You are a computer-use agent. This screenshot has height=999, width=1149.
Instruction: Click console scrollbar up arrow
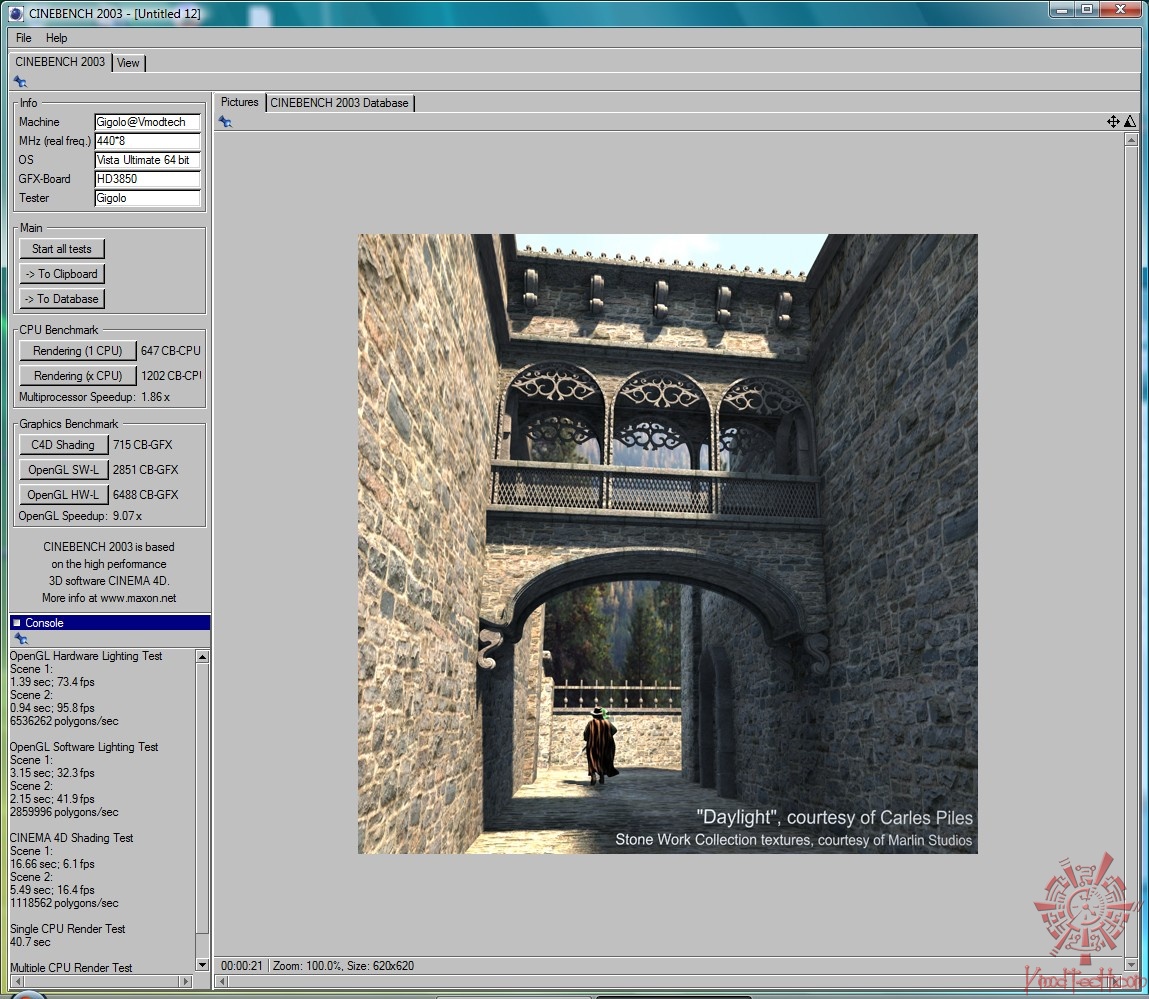(202, 657)
